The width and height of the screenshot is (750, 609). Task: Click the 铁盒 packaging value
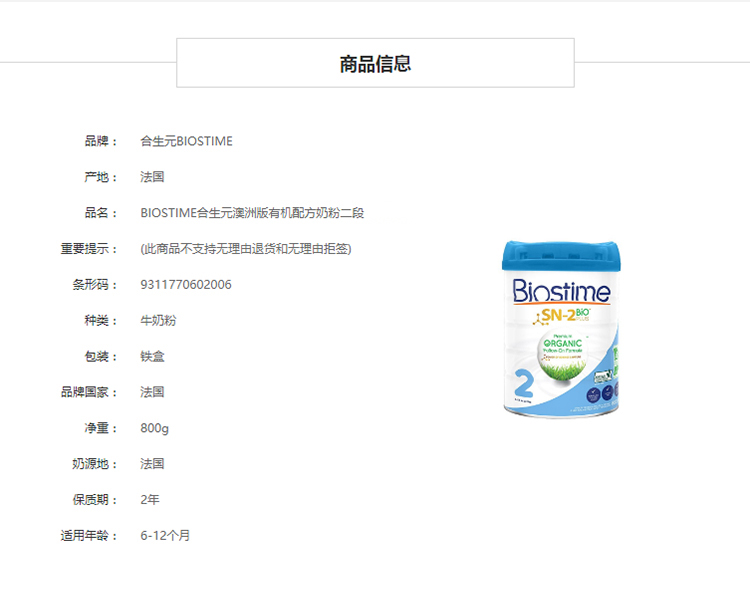152,357
